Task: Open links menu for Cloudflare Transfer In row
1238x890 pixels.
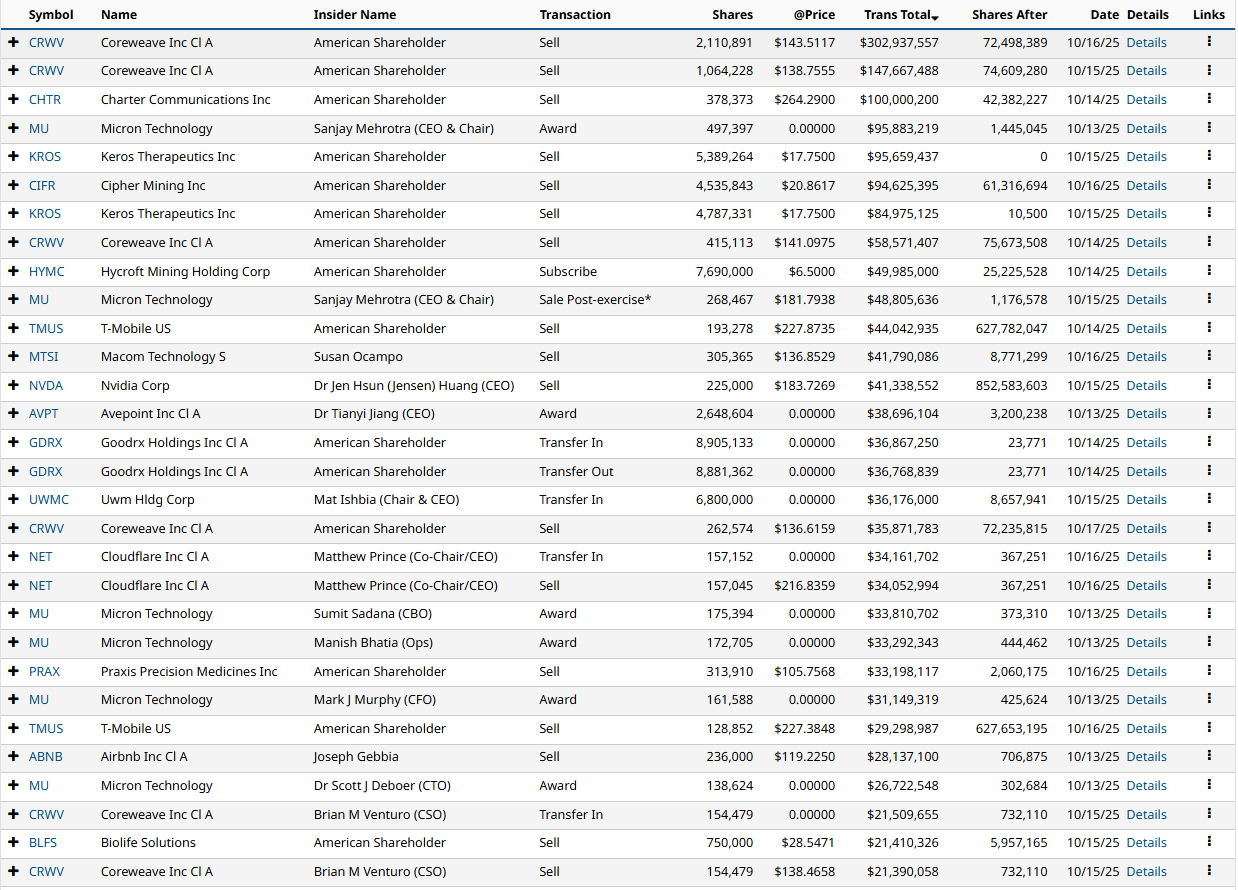Action: 1209,556
